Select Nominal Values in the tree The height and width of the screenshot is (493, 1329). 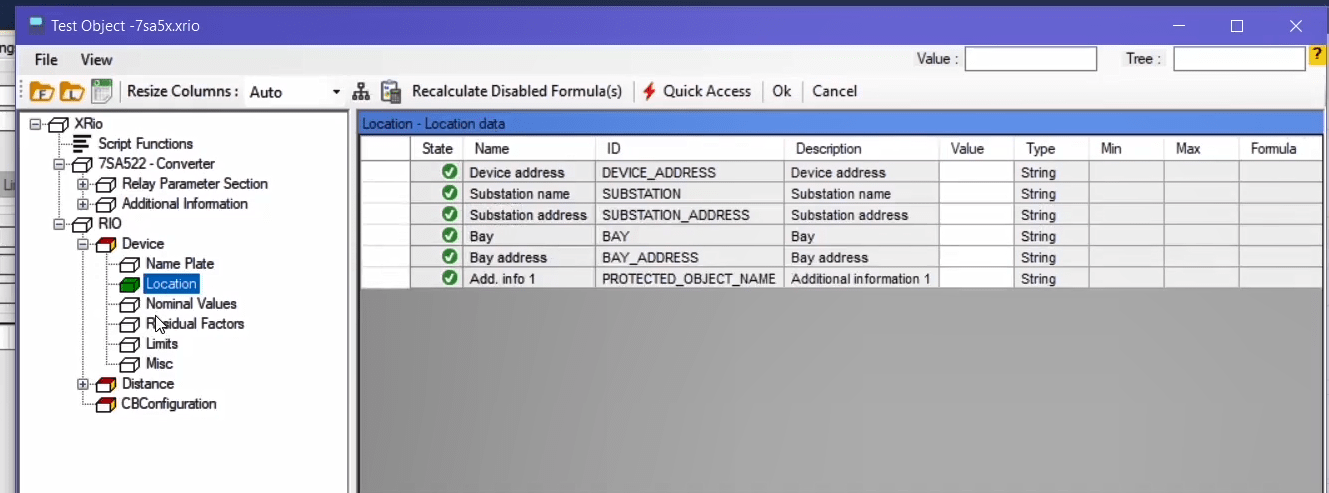point(191,304)
